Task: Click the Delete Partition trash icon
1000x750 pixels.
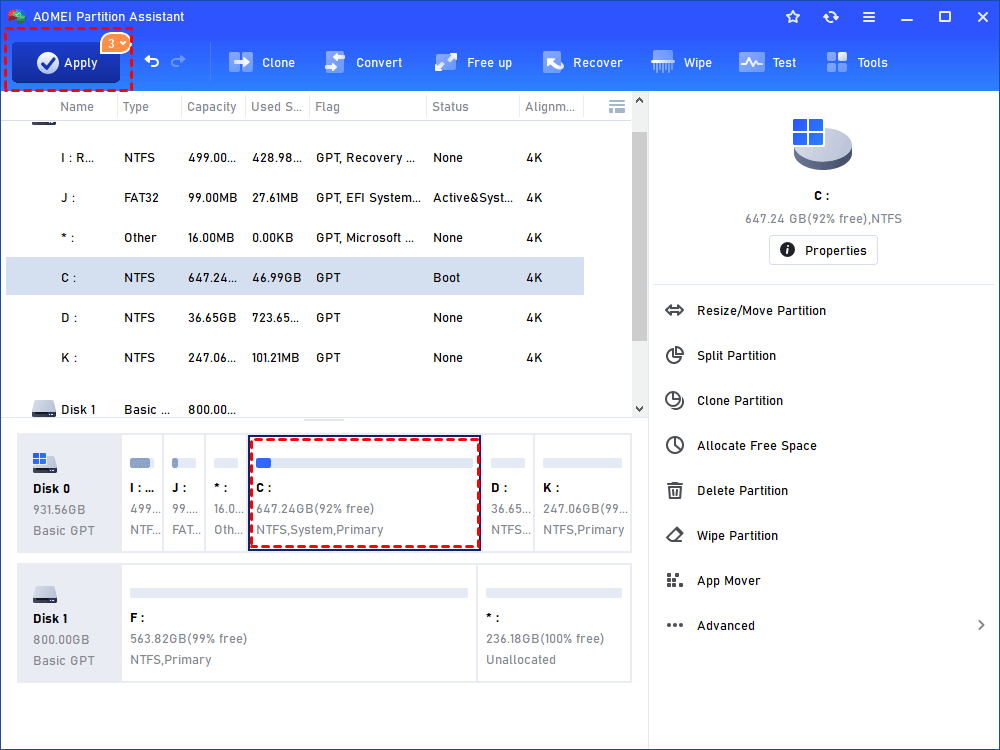Action: click(675, 490)
